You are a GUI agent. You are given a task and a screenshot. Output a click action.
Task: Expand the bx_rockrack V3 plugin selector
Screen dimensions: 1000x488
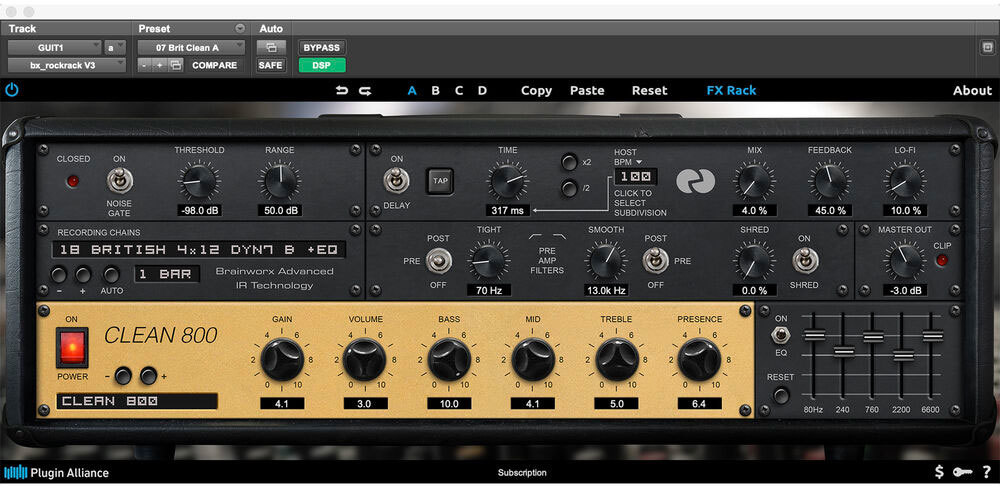coord(67,65)
